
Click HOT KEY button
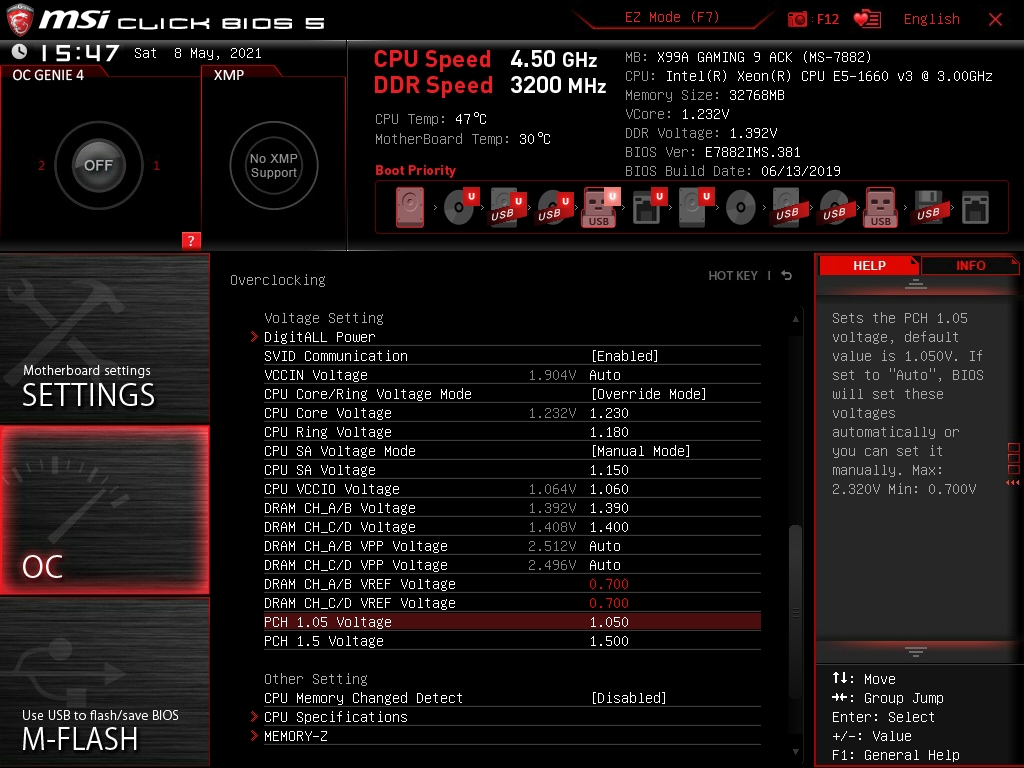tap(733, 276)
